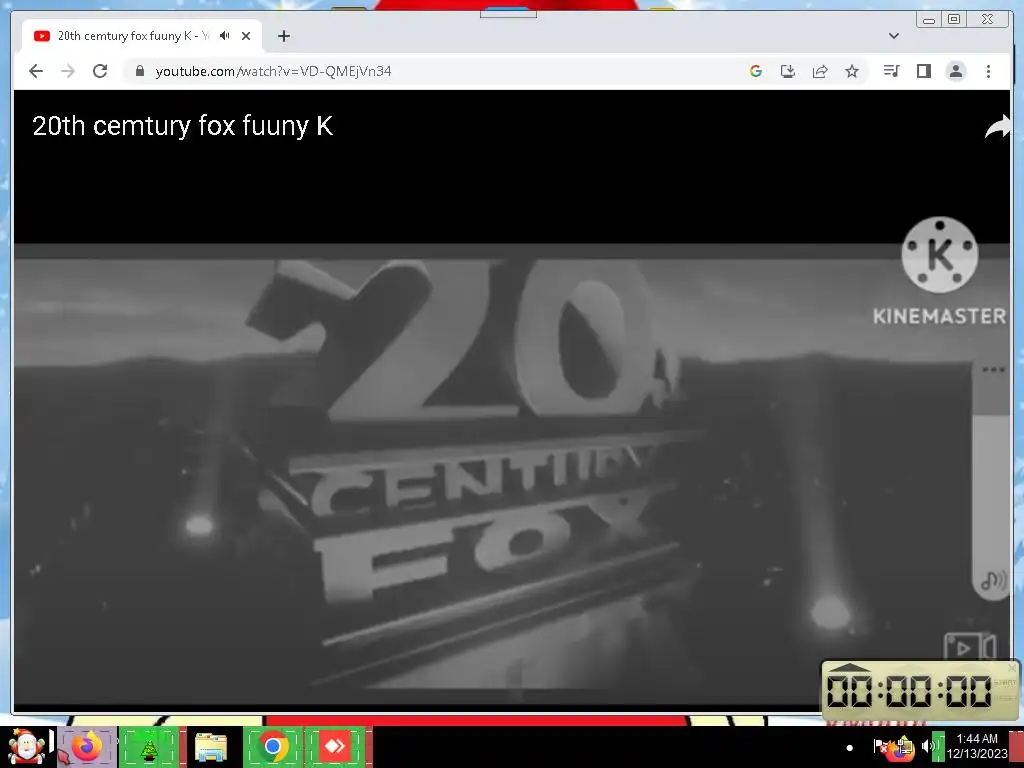Open a new tab with plus button
Image resolution: width=1024 pixels, height=768 pixels.
283,36
